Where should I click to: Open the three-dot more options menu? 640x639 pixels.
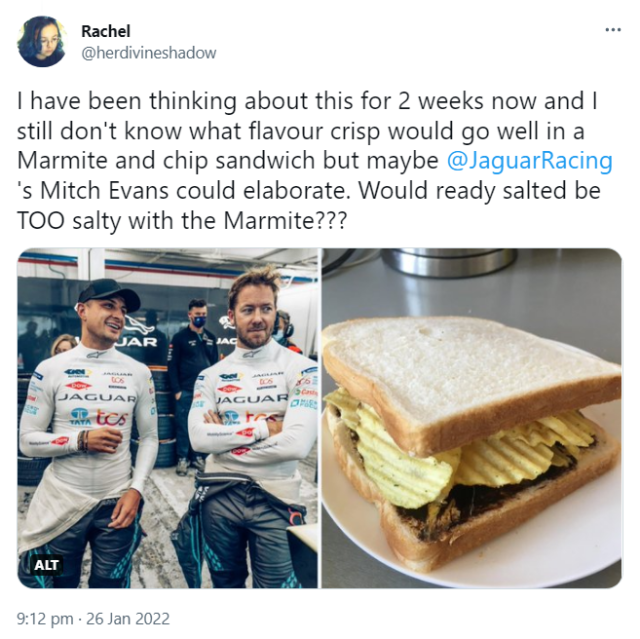click(x=612, y=30)
